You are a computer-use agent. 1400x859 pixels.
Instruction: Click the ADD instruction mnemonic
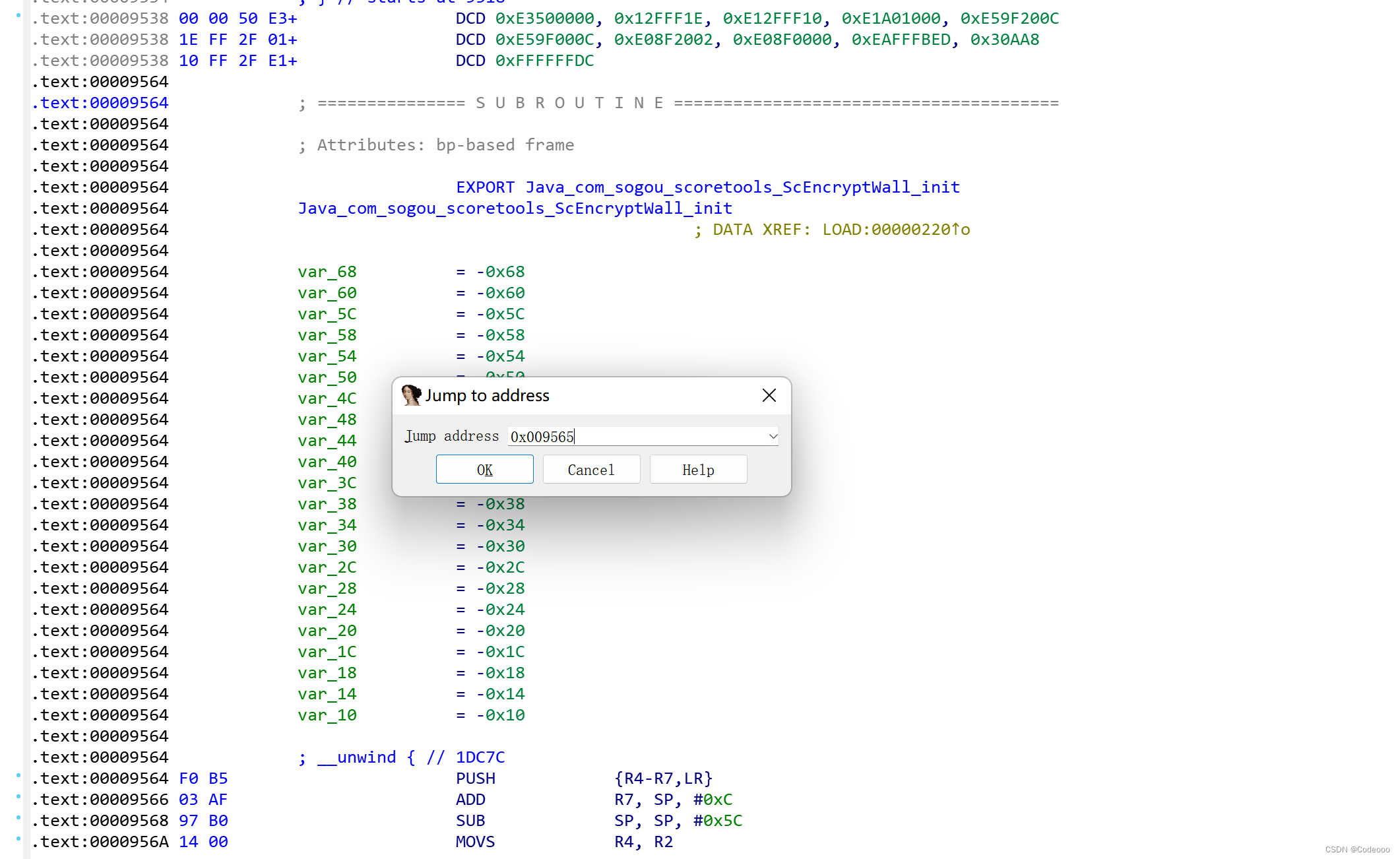(470, 800)
